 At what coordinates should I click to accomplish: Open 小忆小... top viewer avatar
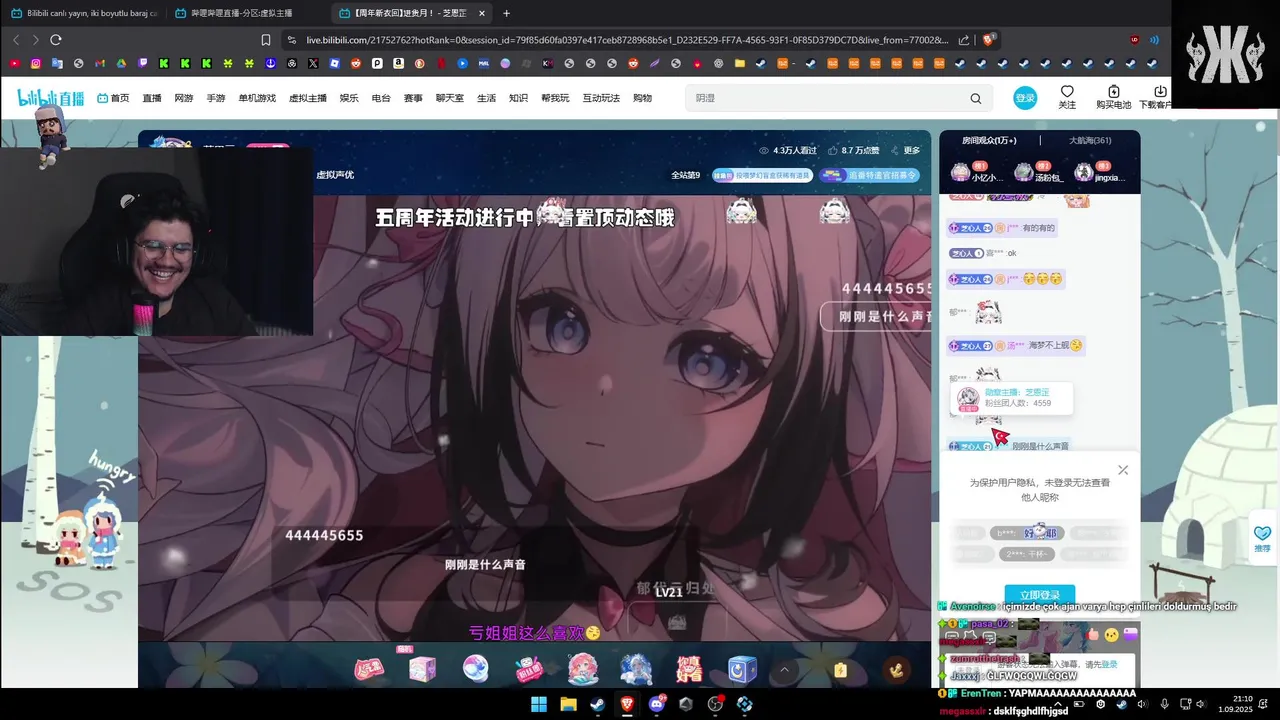tap(961, 172)
